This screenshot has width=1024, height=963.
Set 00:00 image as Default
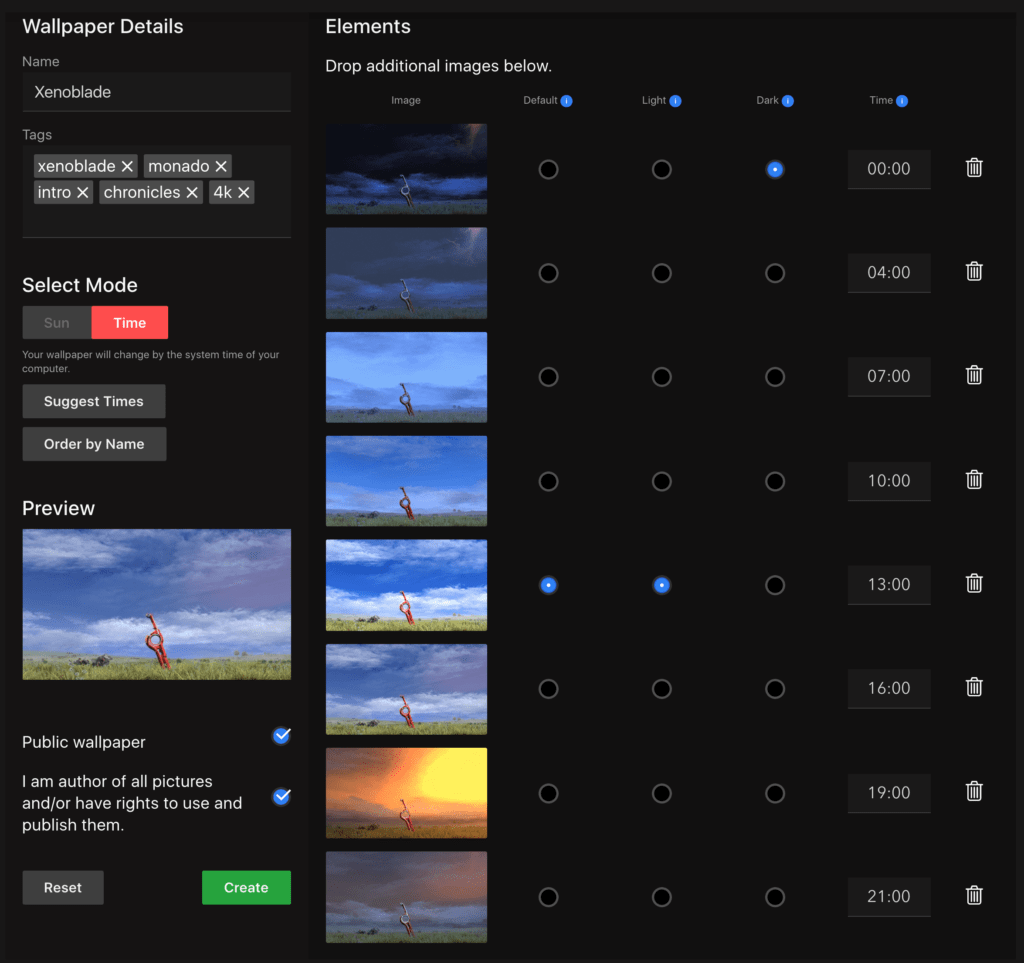coord(549,169)
